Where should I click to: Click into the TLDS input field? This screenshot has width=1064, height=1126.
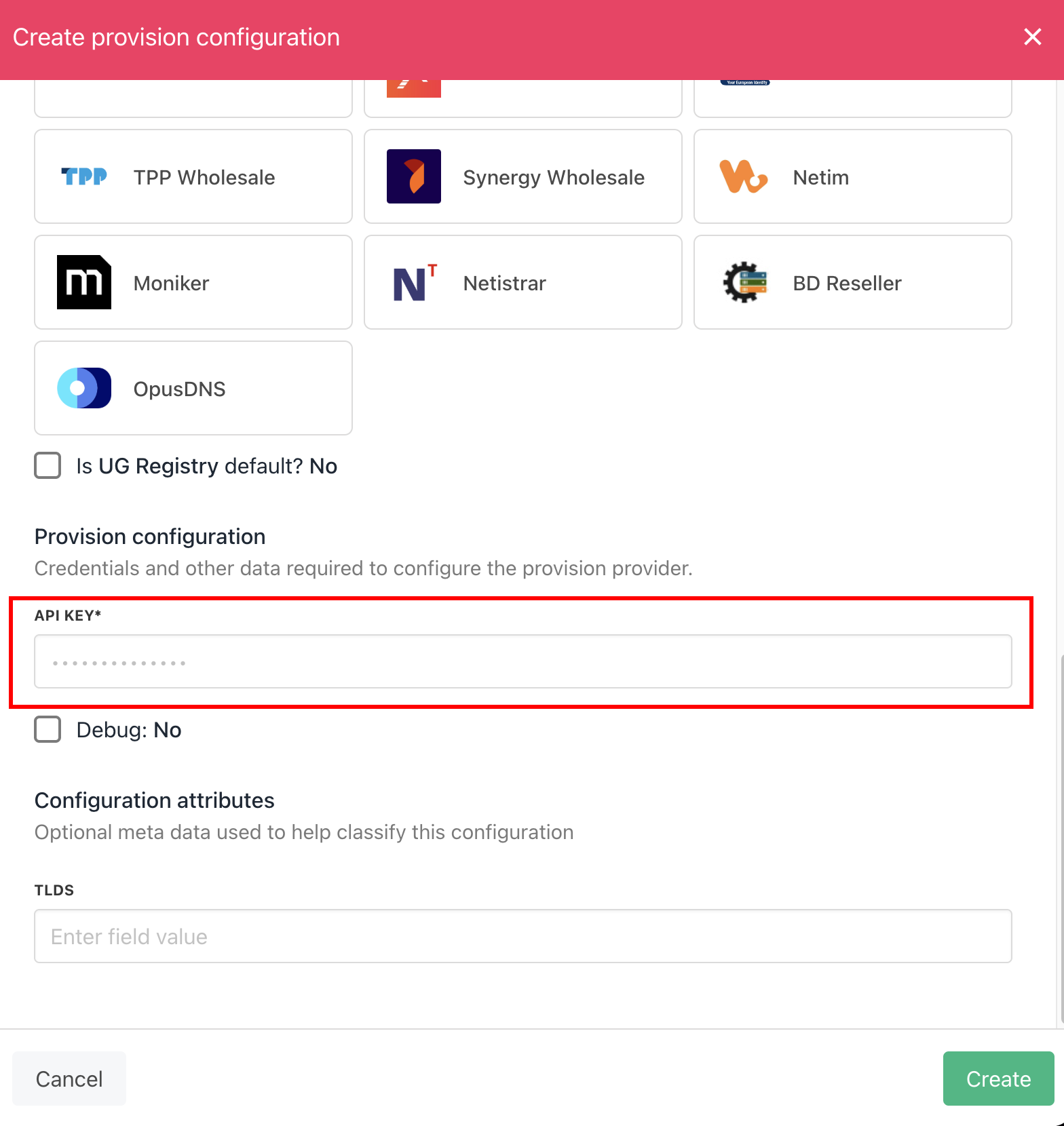(523, 936)
